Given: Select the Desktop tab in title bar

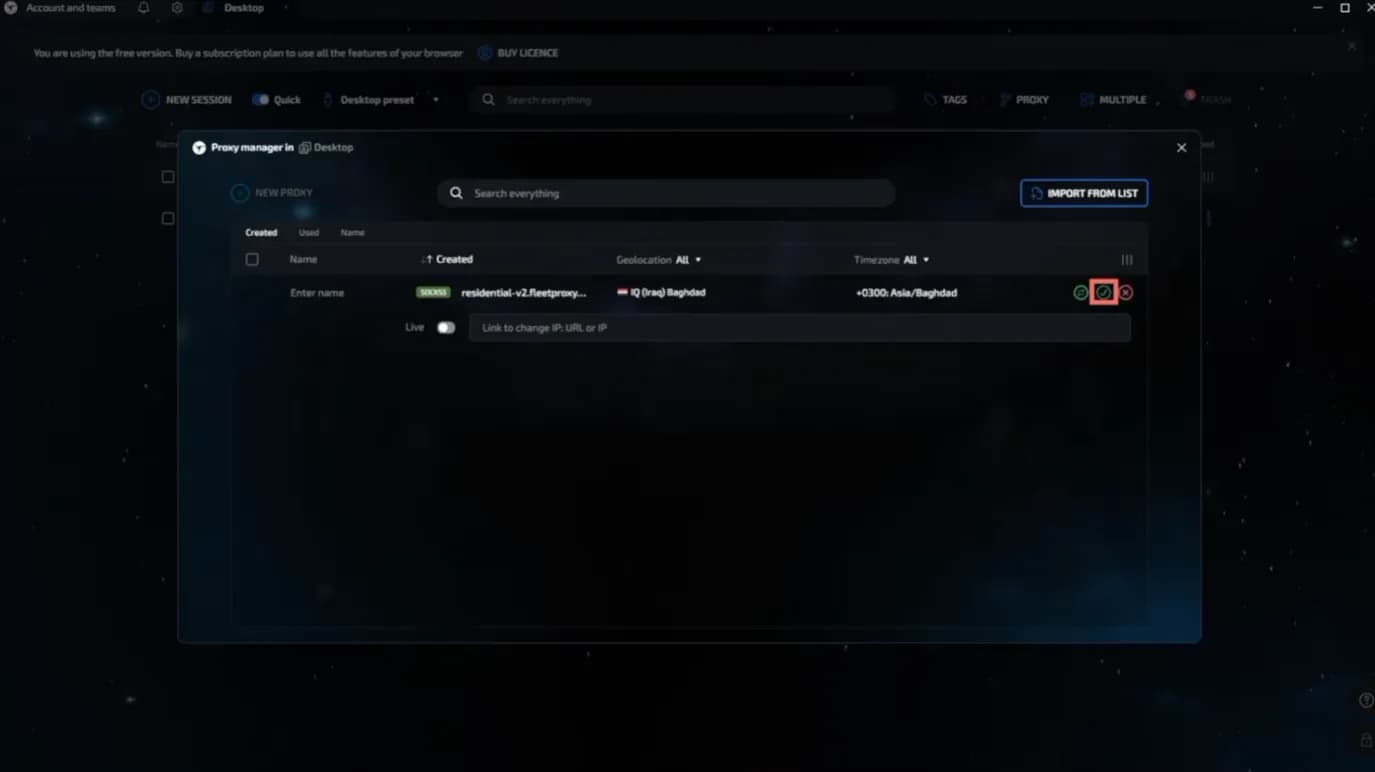Looking at the screenshot, I should pyautogui.click(x=234, y=8).
